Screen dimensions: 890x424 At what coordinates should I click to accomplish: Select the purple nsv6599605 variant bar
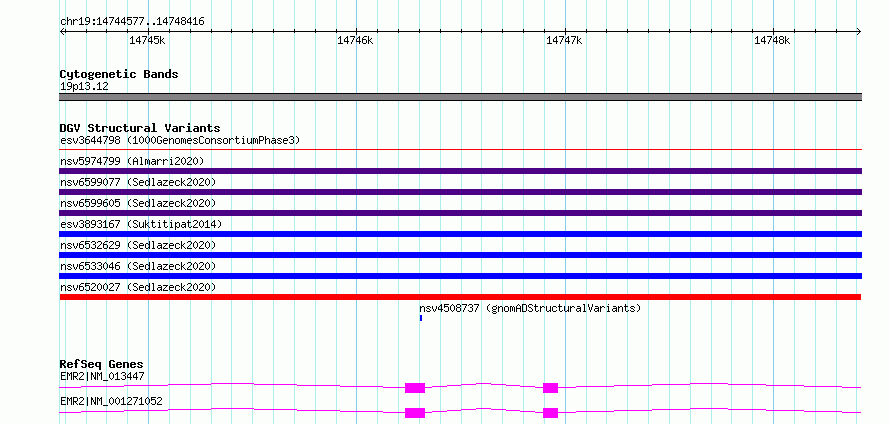[x=460, y=213]
